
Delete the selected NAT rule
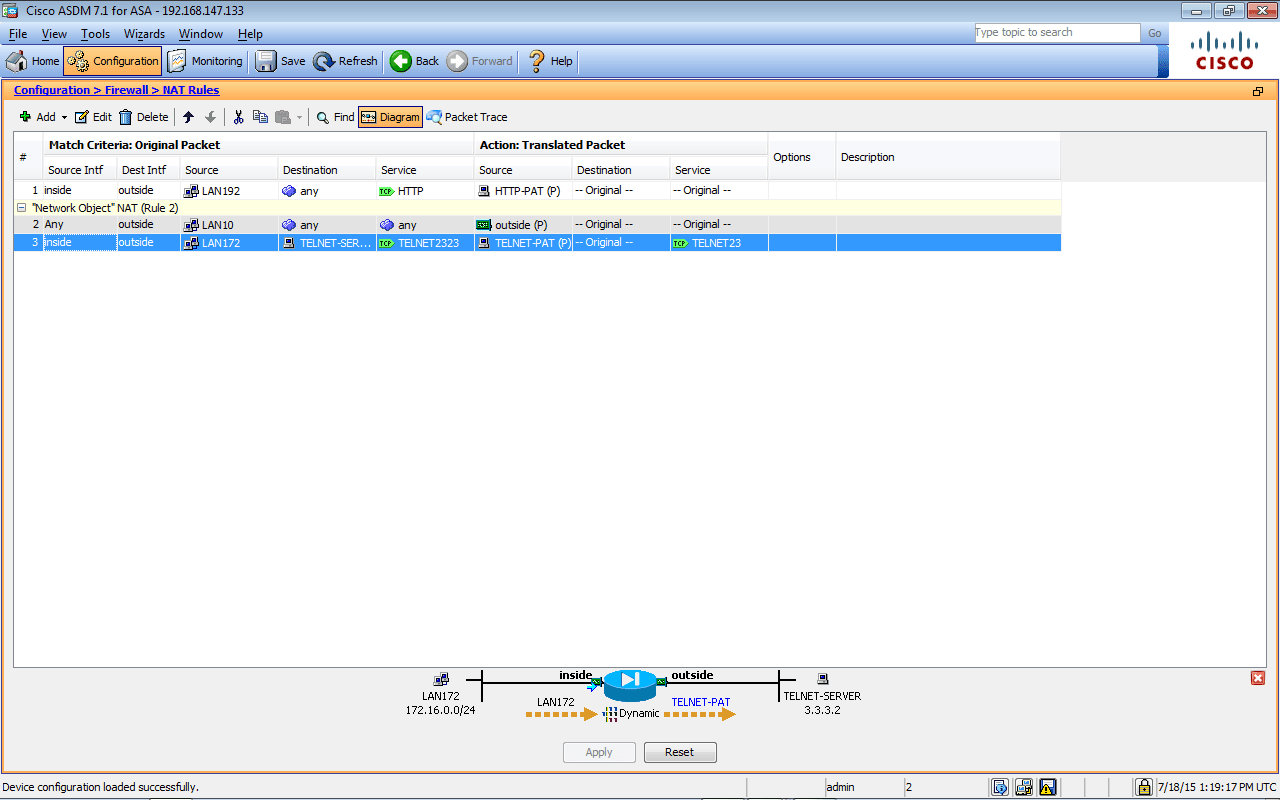point(144,117)
